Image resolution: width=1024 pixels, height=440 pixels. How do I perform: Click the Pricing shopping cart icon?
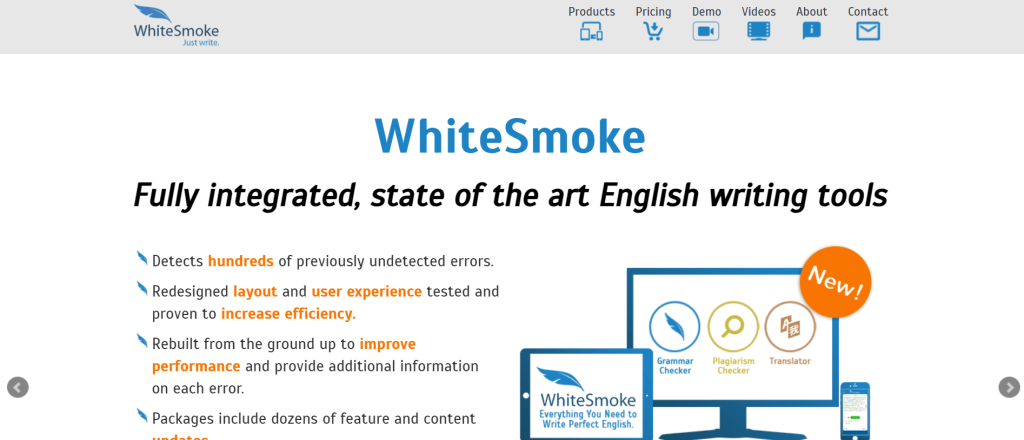pos(652,31)
